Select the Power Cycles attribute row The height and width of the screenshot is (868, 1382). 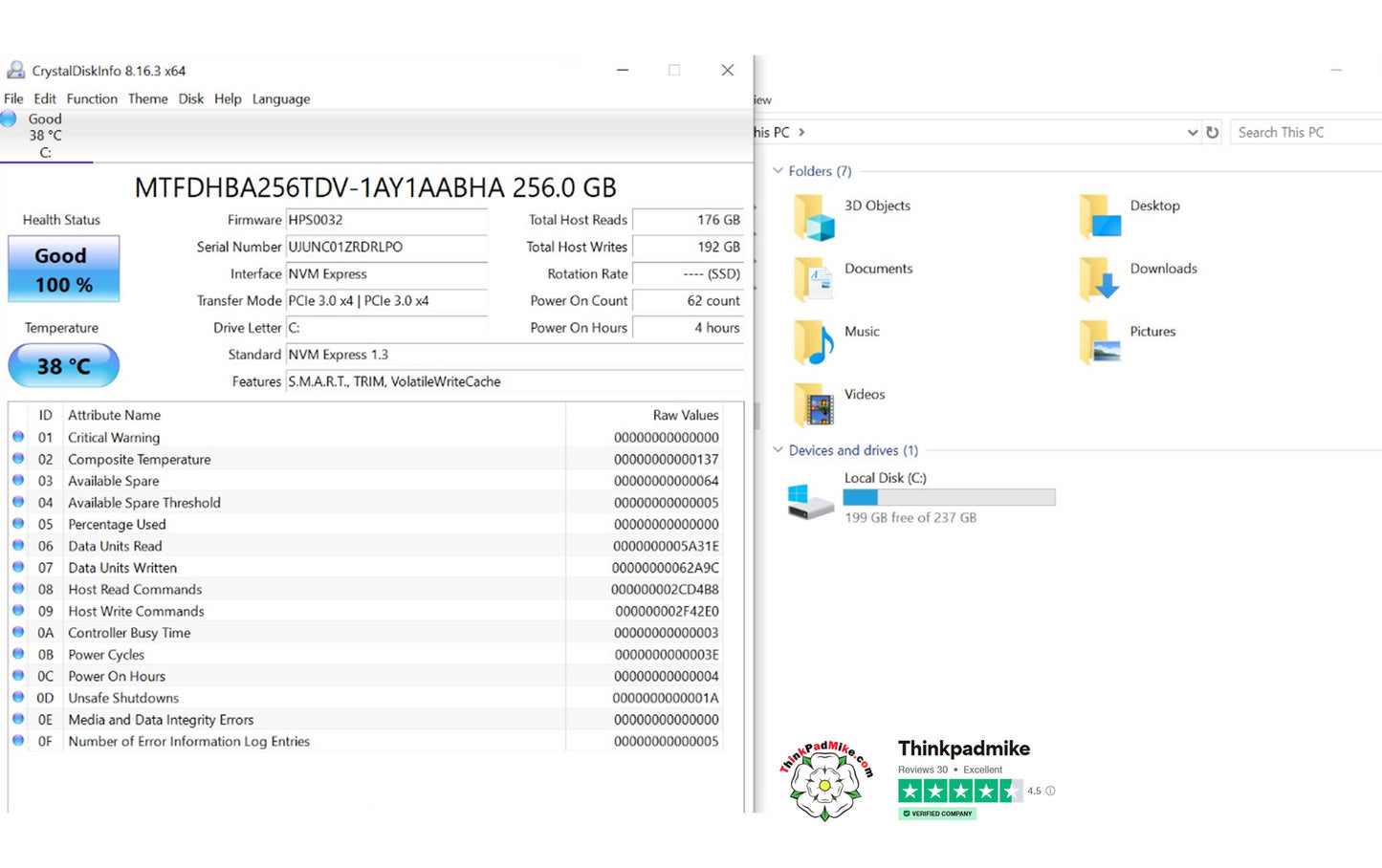point(365,655)
